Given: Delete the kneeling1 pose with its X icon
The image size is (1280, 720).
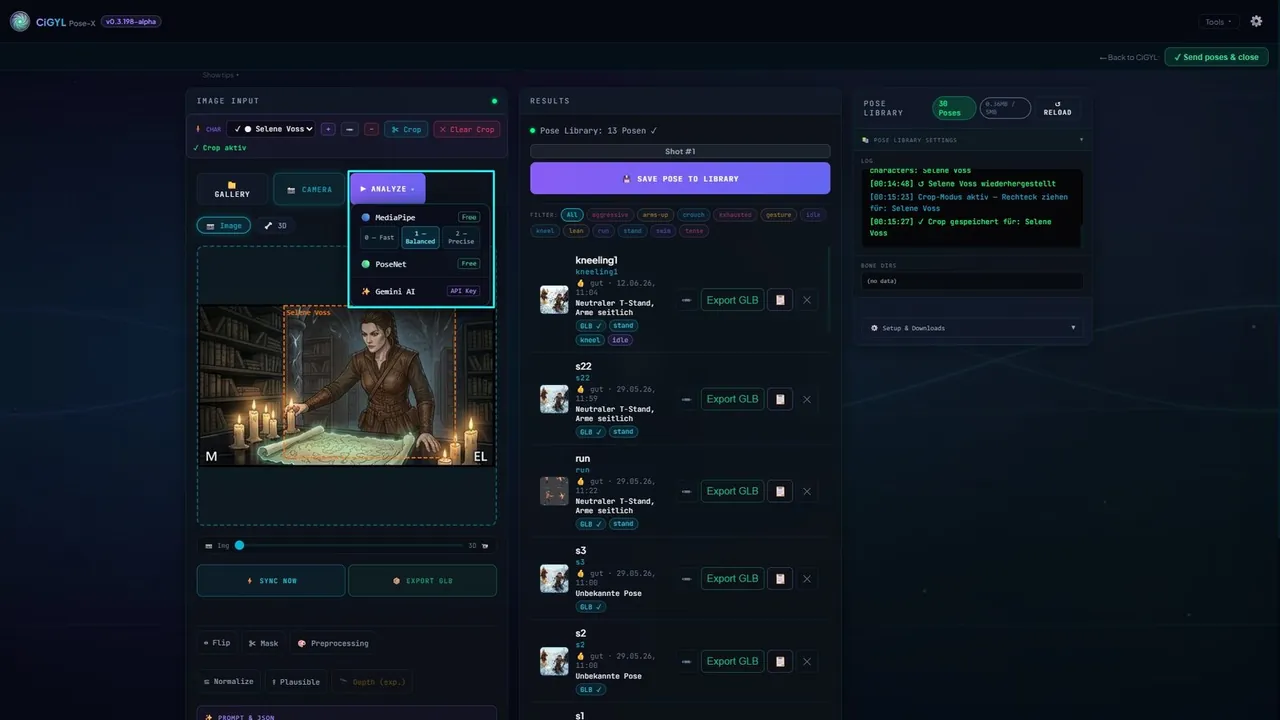Looking at the screenshot, I should tap(807, 300).
